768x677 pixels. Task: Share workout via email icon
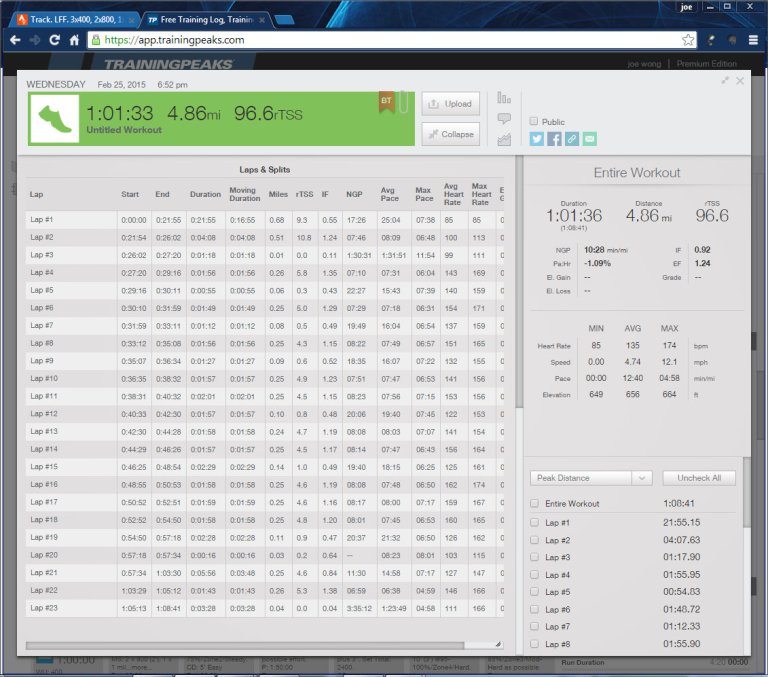(x=590, y=139)
